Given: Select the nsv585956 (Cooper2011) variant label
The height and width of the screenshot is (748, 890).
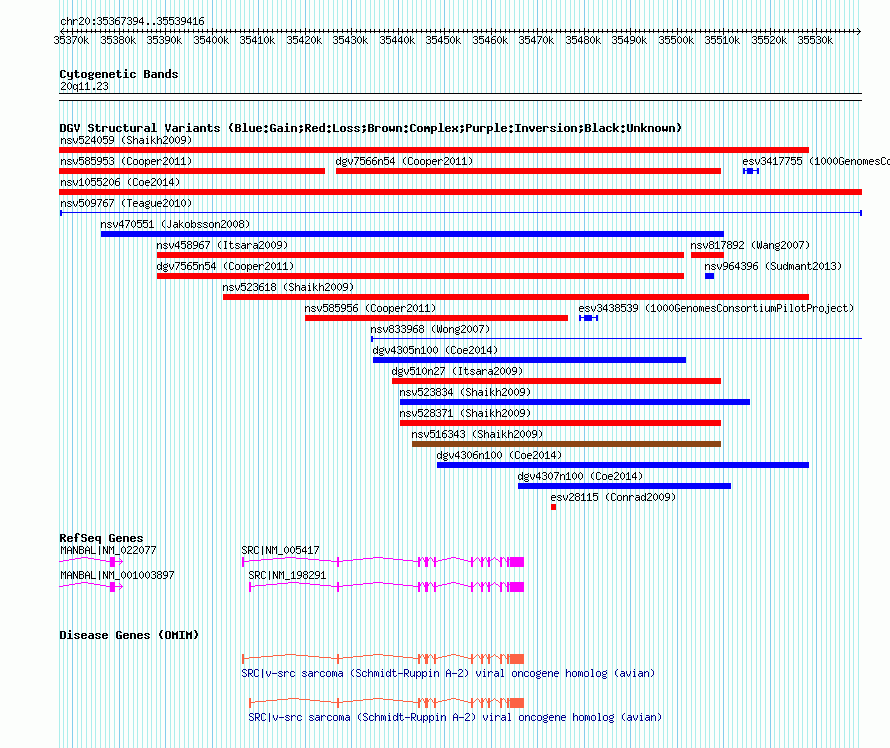Looking at the screenshot, I should (370, 308).
